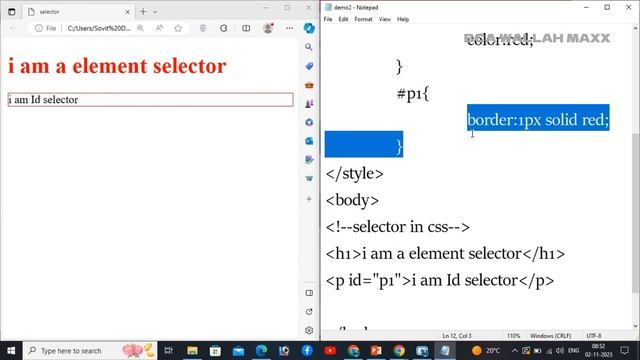Open Tools briefcase in sidebar
Viewport: 640px width, 360px height.
pyautogui.click(x=309, y=85)
